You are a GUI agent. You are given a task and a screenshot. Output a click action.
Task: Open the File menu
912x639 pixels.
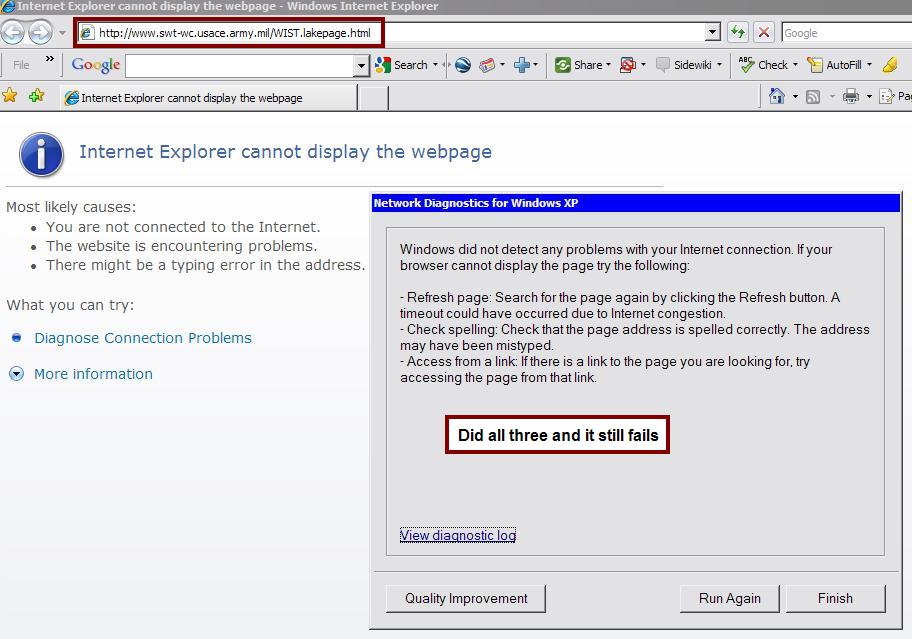tap(21, 65)
